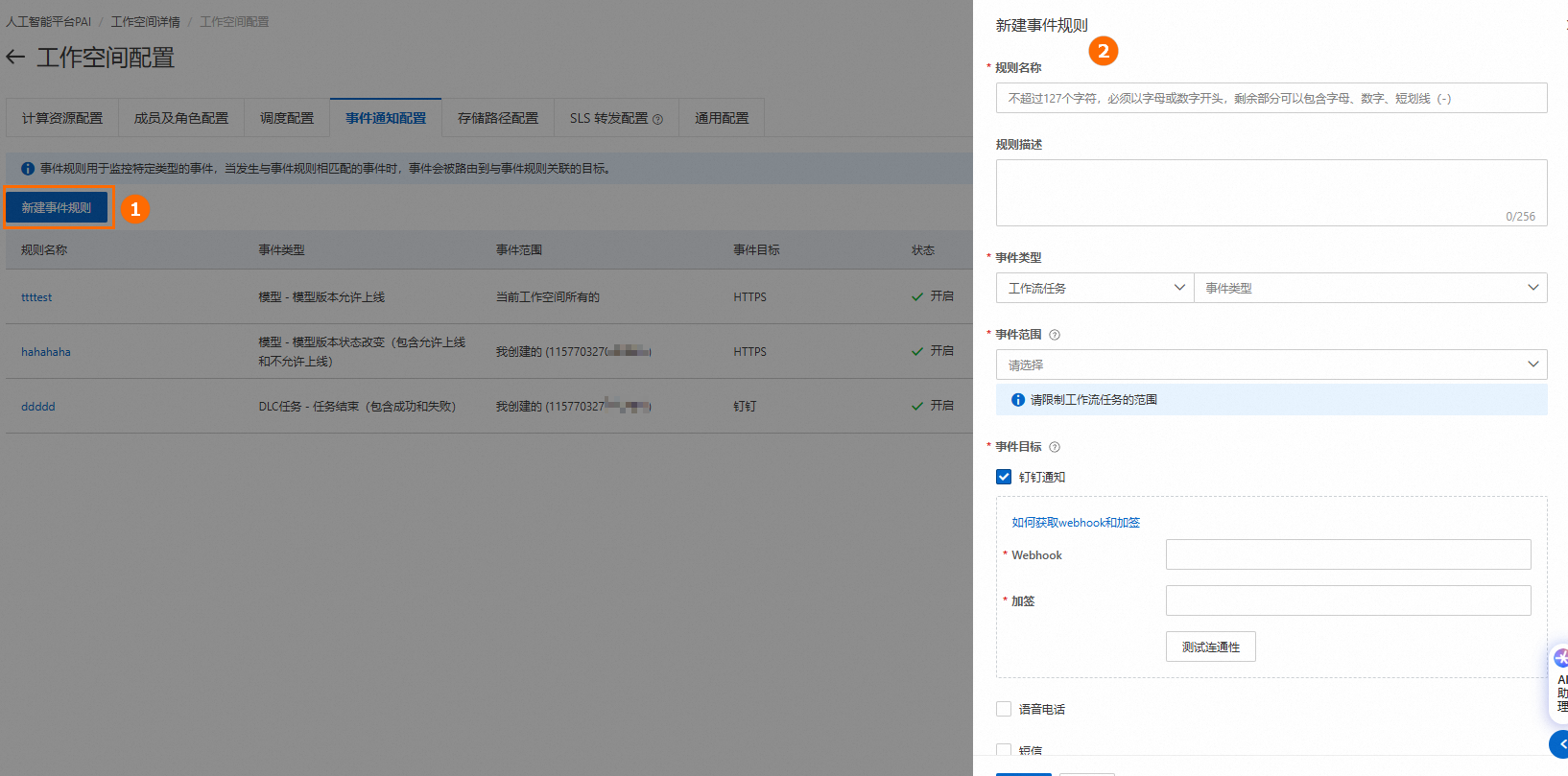Click into the 规则描述 text area

tap(1271, 193)
